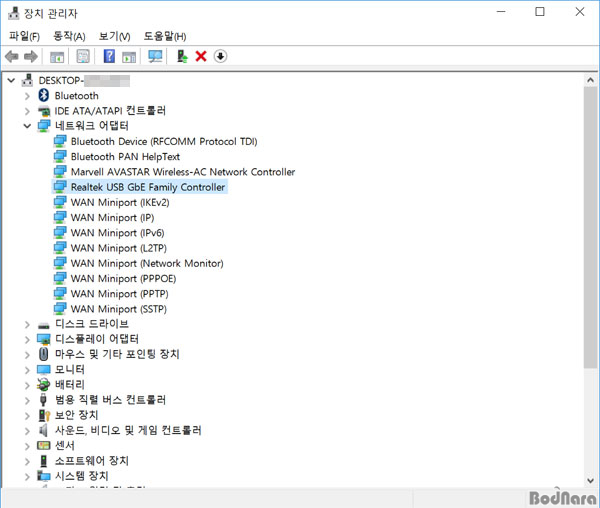This screenshot has height=508, width=600.
Task: Select Bluetooth Device (RFCOMM Protocol TDI)
Action: tap(164, 142)
